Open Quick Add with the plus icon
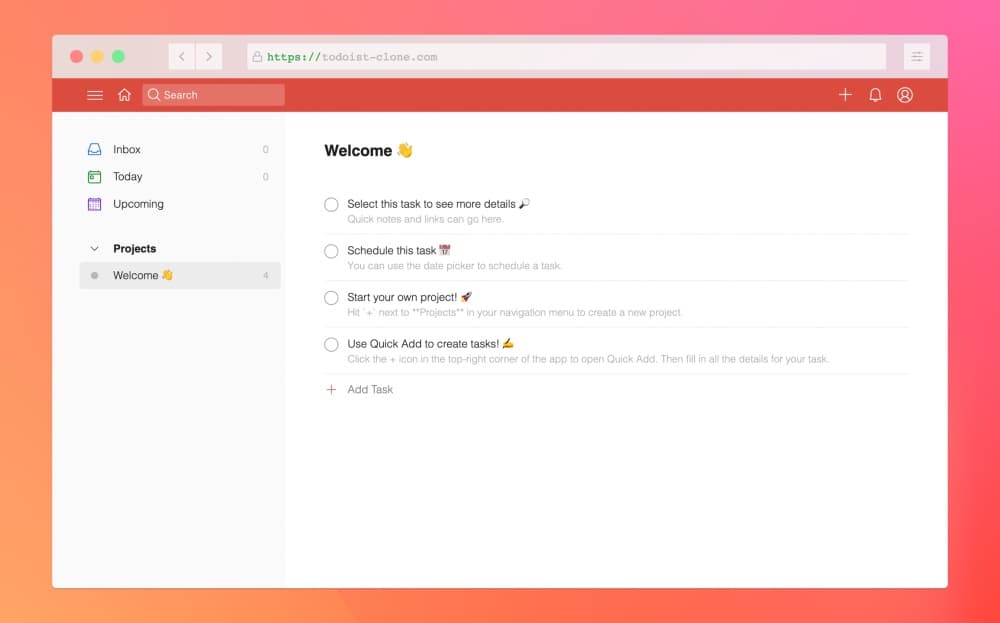The height and width of the screenshot is (623, 1000). pyautogui.click(x=845, y=94)
